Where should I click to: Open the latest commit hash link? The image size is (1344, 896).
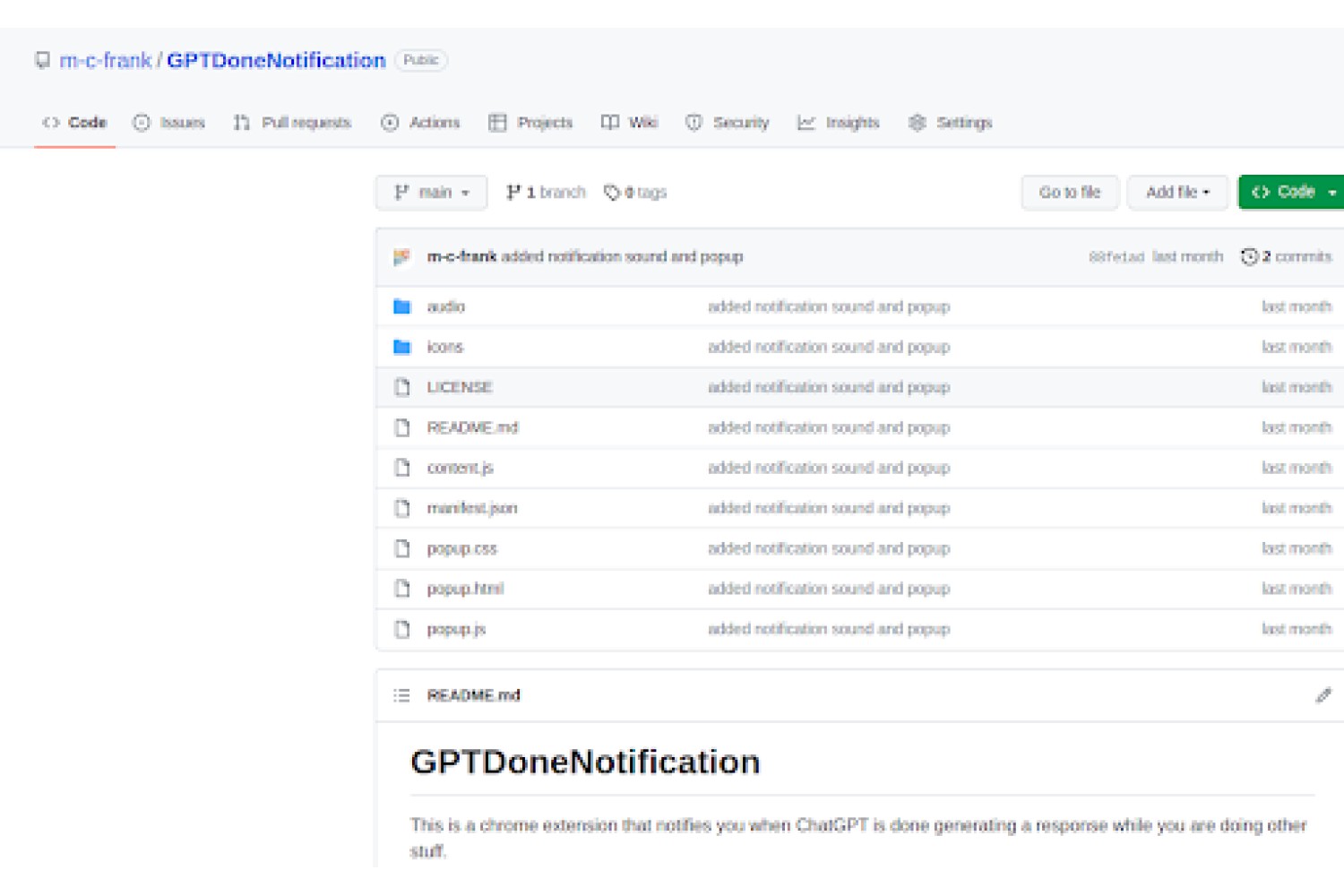tap(1116, 257)
